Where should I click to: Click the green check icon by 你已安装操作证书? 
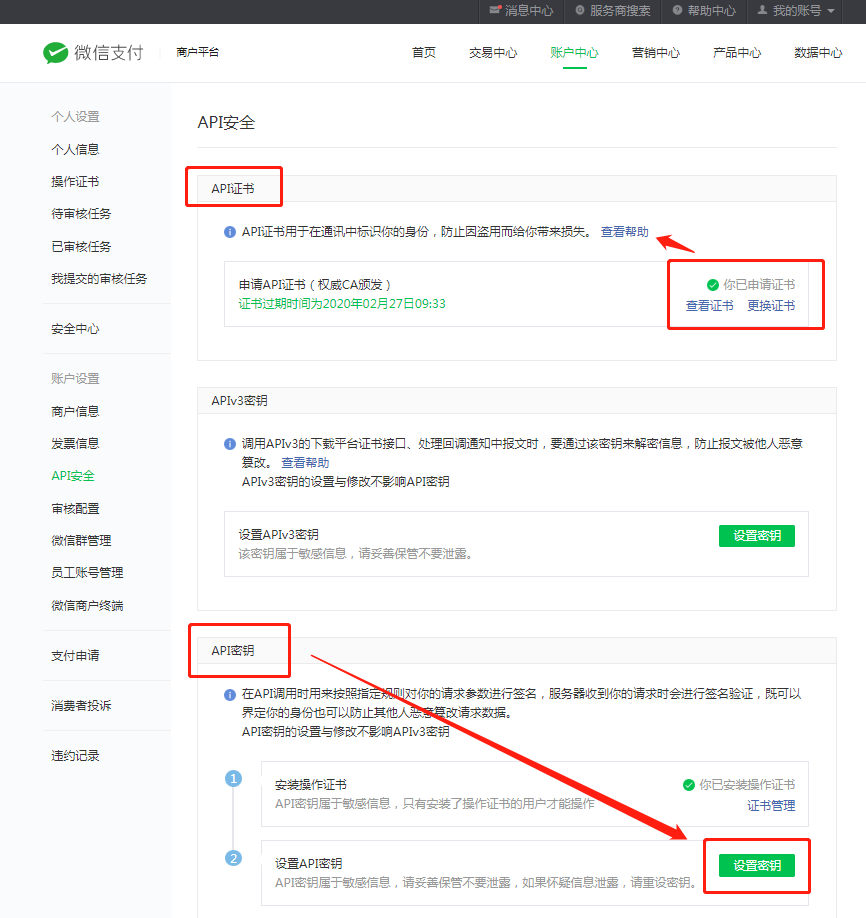689,785
